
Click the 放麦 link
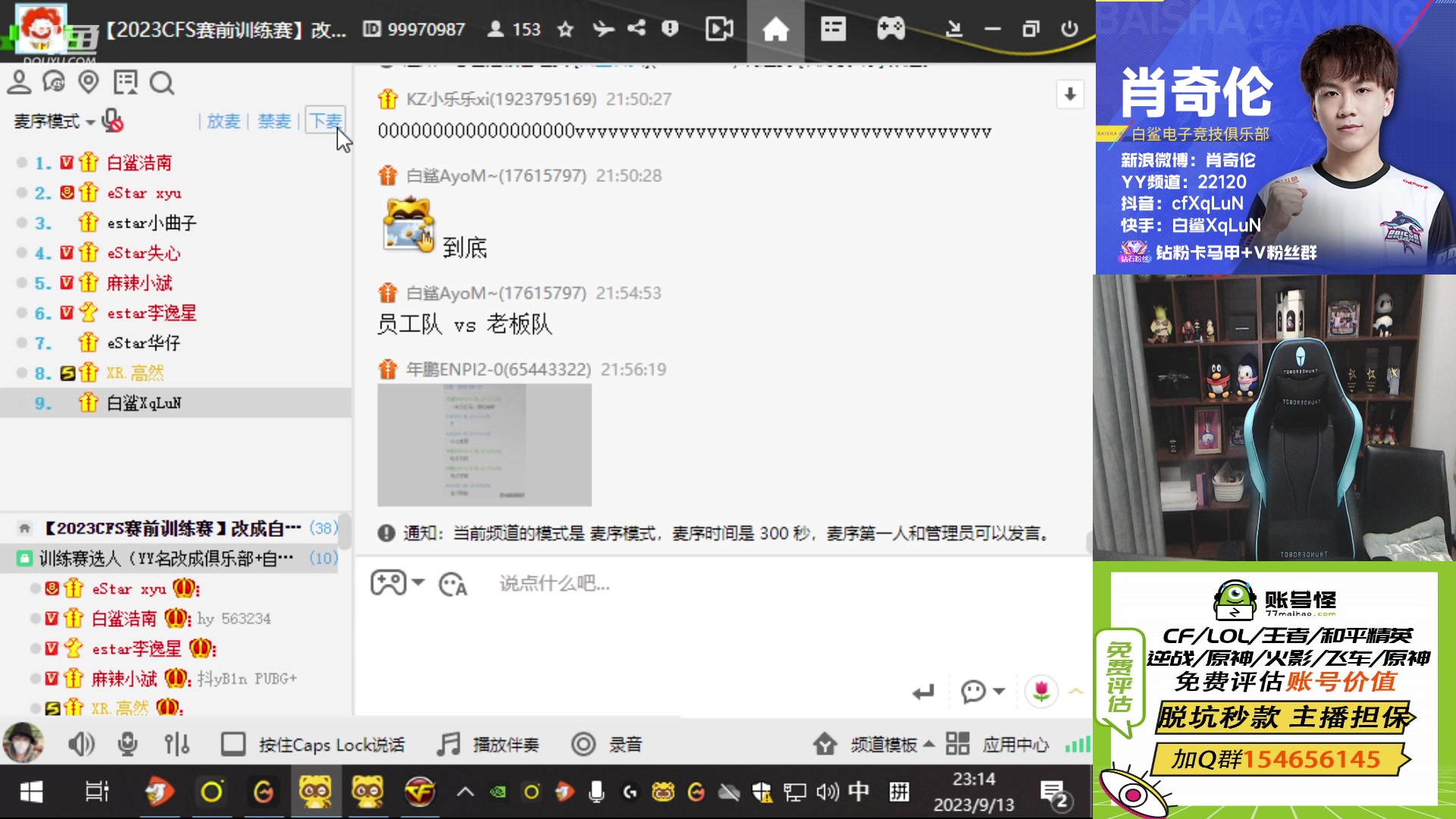point(224,121)
